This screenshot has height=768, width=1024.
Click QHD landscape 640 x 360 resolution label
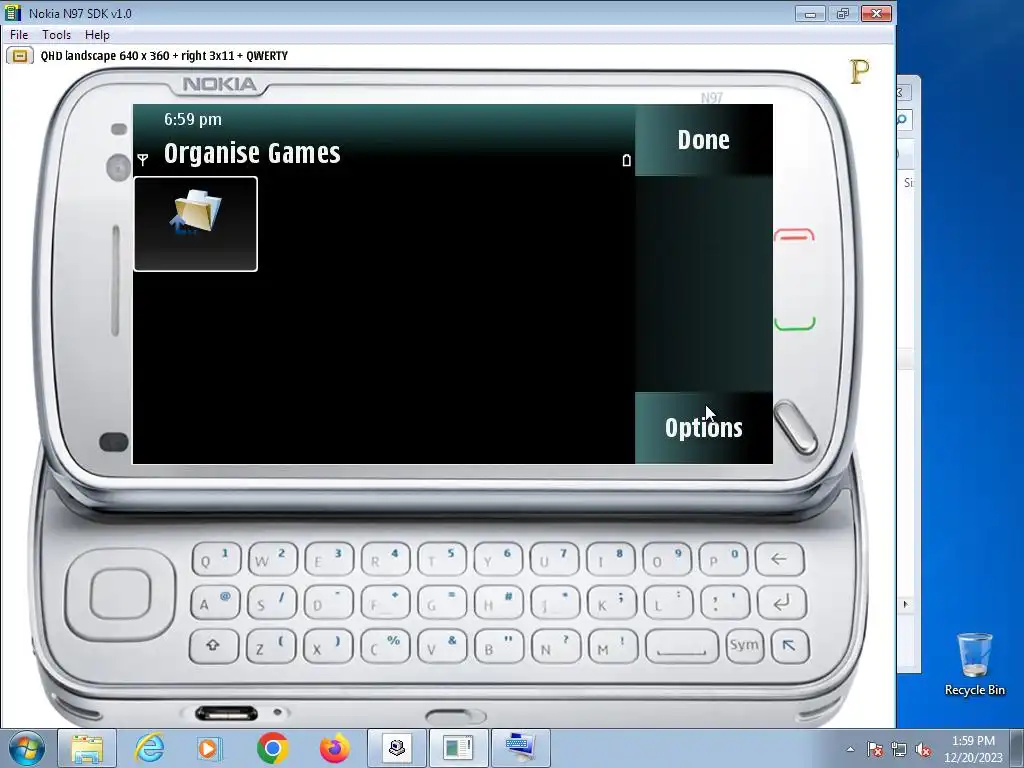(x=164, y=56)
